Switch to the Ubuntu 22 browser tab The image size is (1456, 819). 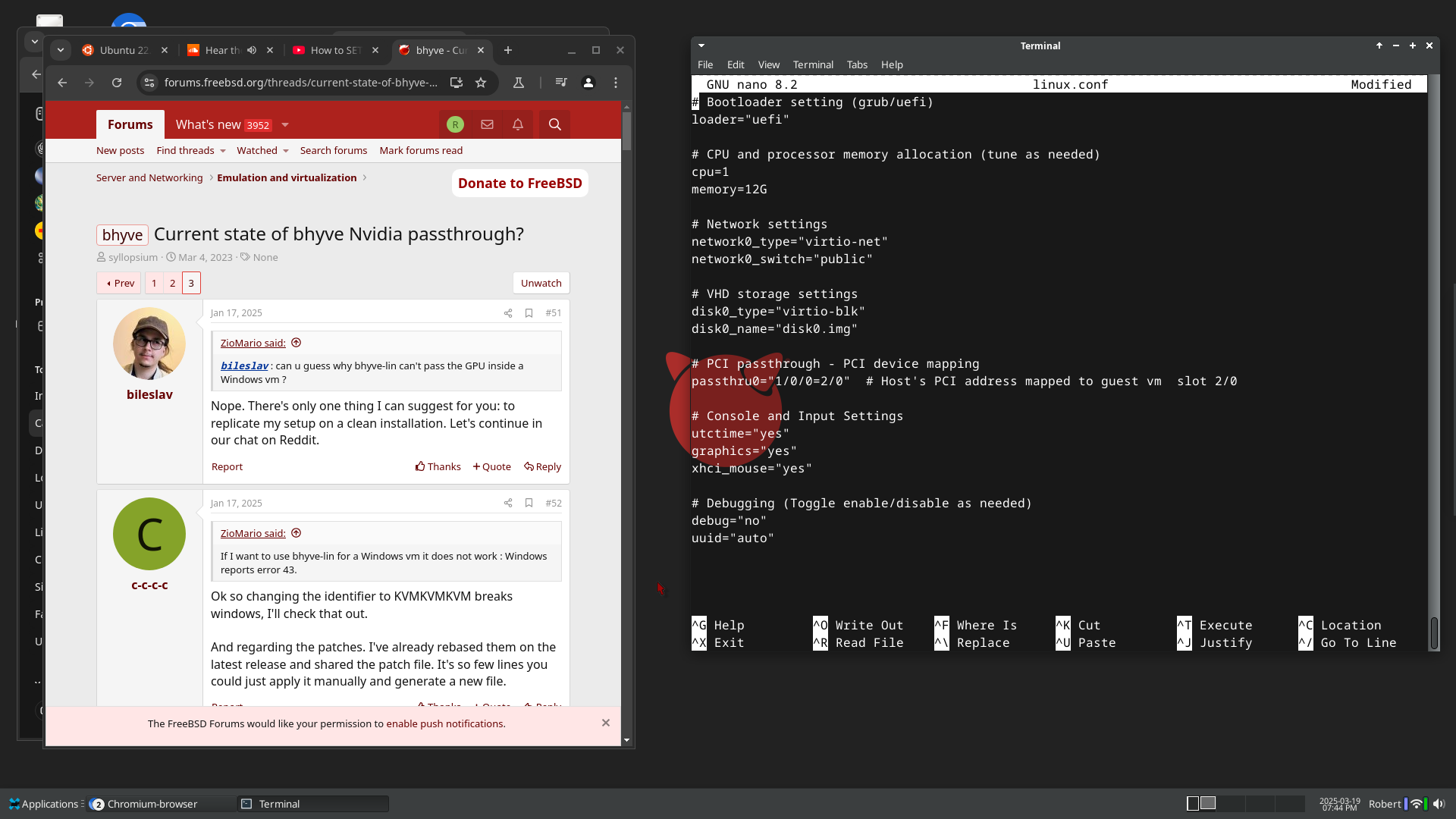[x=124, y=51]
